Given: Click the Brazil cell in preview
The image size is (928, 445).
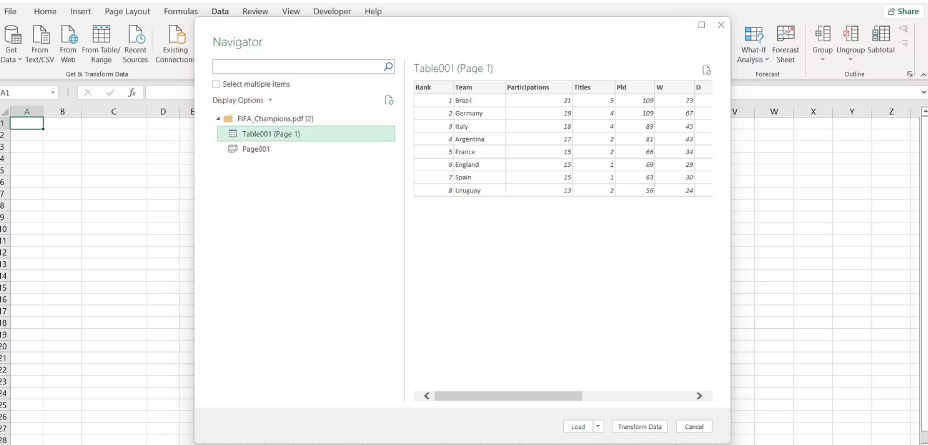Looking at the screenshot, I should (479, 101).
